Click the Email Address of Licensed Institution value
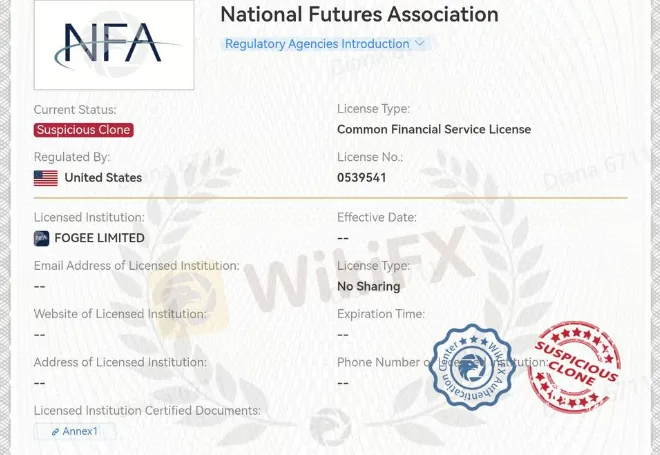 [40, 286]
